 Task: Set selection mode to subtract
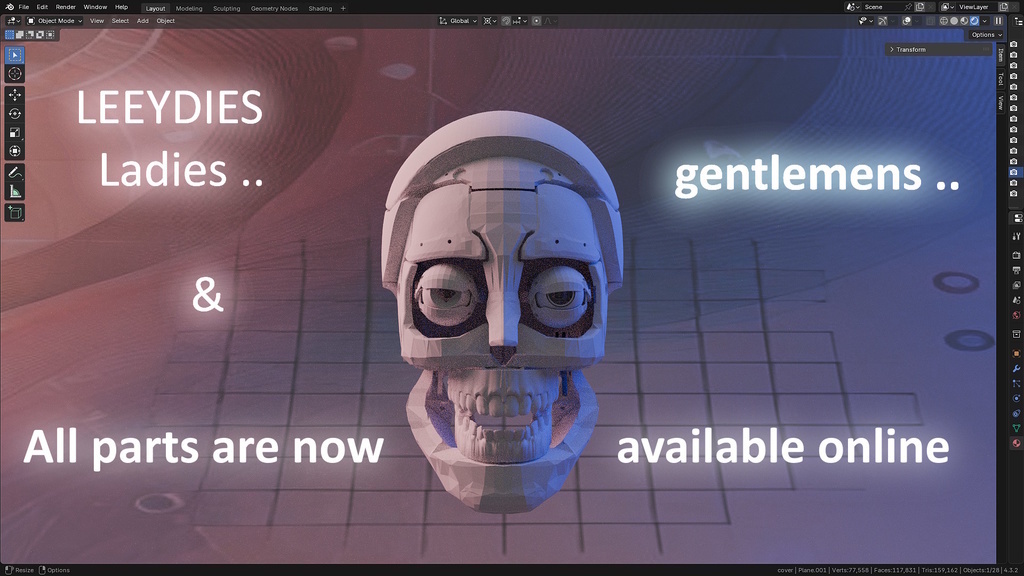click(x=30, y=35)
